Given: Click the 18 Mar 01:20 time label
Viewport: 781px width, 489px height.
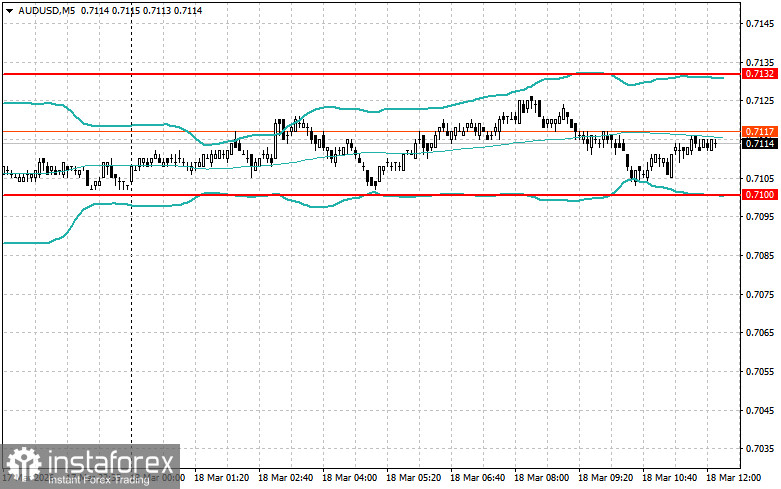Looking at the screenshot, I should (x=221, y=478).
